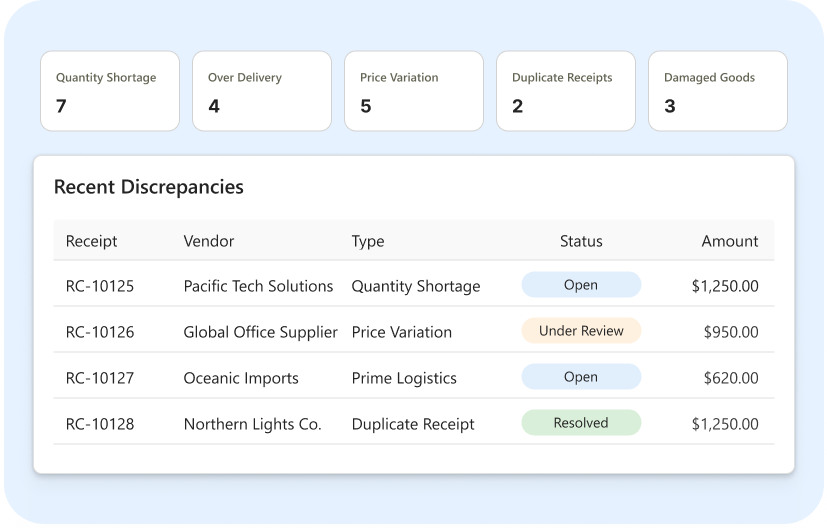
Task: Click the Recent Discrepancies heading
Action: coord(149,187)
